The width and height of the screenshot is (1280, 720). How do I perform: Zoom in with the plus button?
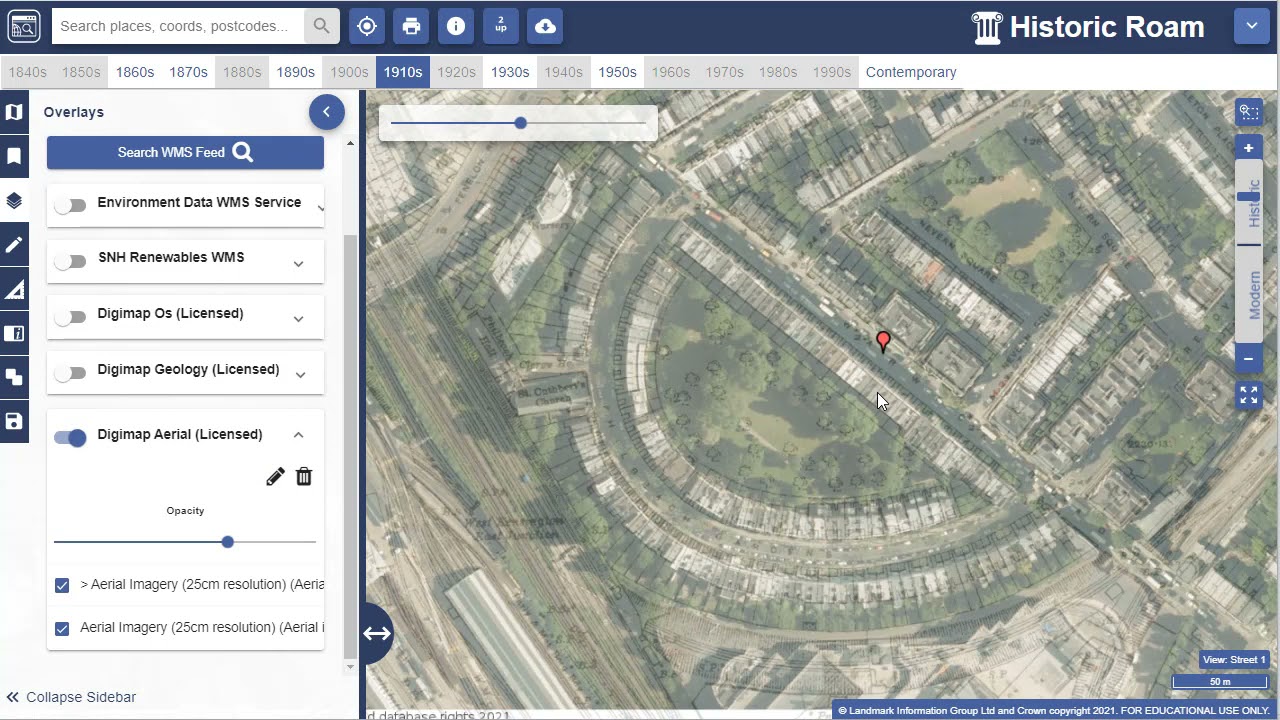pyautogui.click(x=1248, y=148)
